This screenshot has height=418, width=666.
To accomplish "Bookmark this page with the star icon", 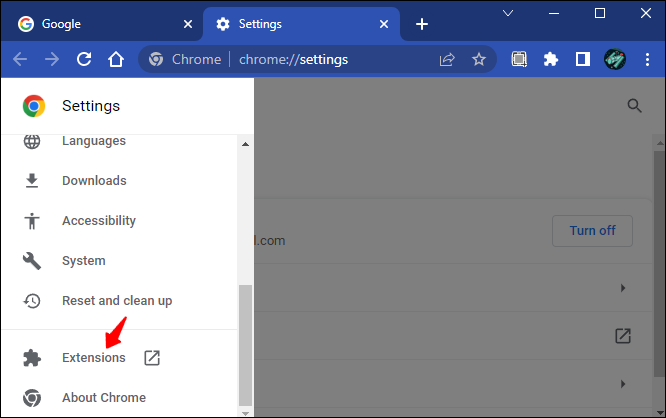I will pyautogui.click(x=479, y=59).
